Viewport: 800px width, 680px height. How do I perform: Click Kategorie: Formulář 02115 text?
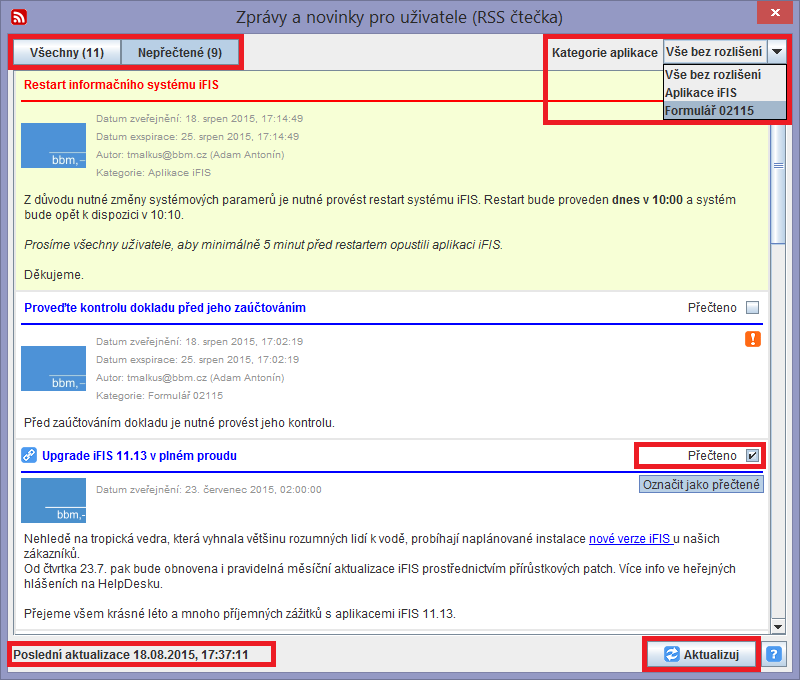point(159,395)
